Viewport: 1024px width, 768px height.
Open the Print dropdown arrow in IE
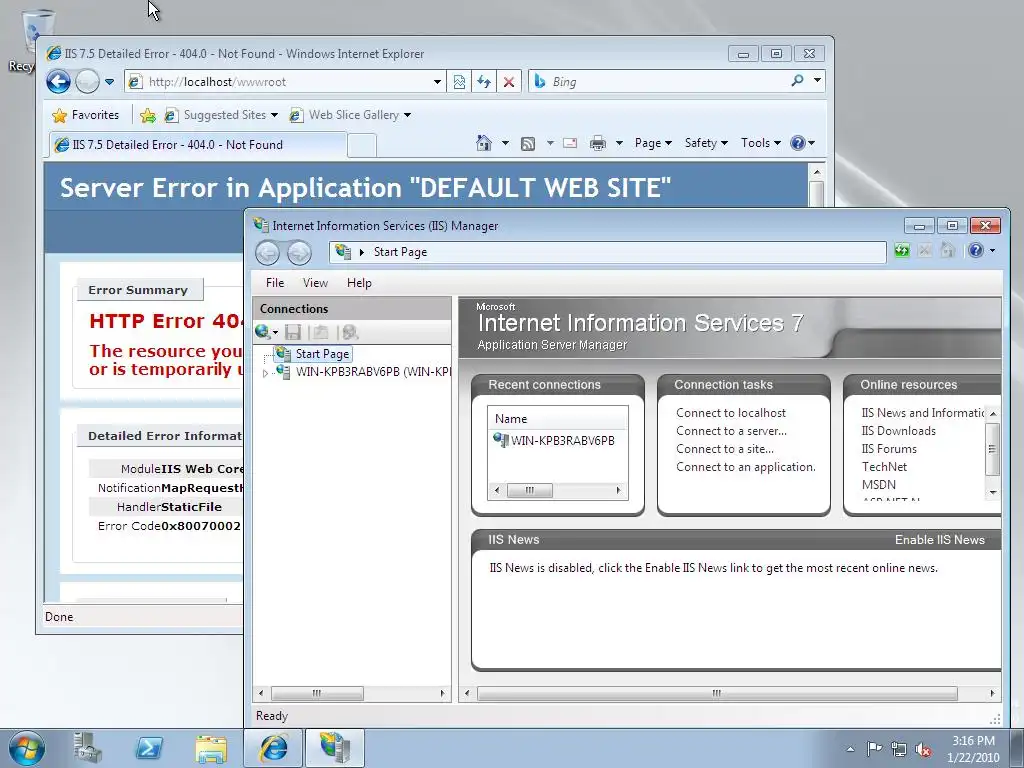point(619,143)
